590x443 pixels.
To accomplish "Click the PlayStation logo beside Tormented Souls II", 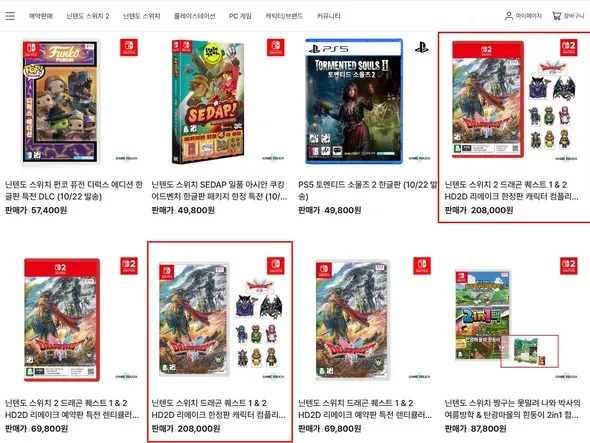I will 421,47.
